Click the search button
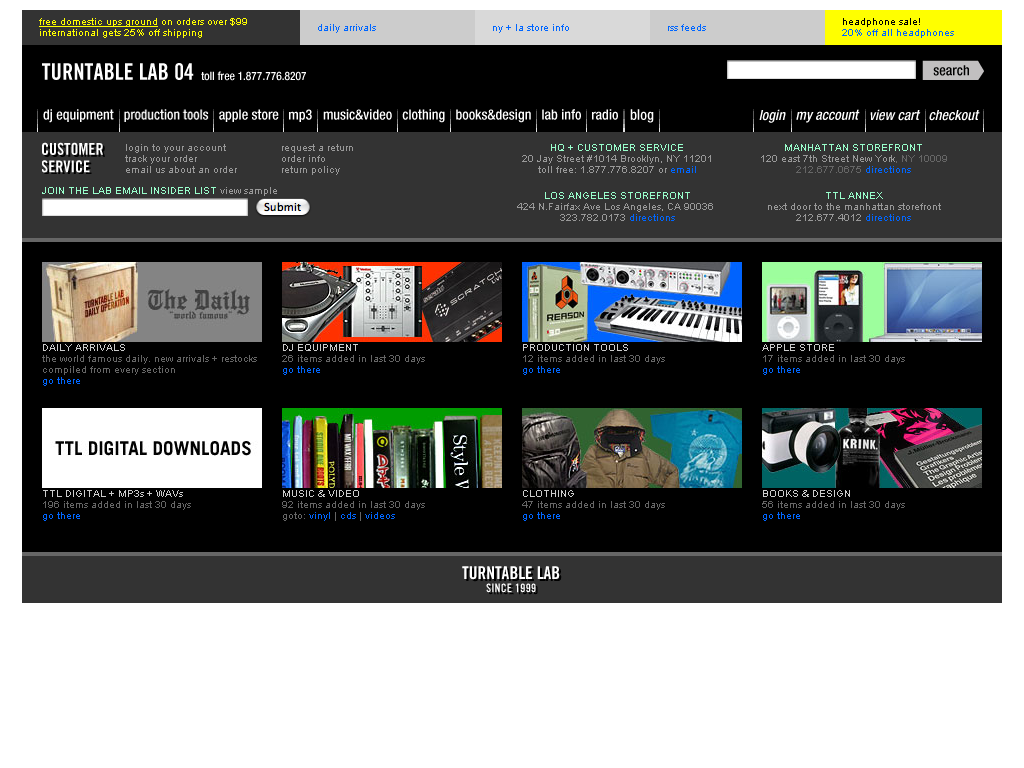This screenshot has width=1024, height=768. (953, 71)
